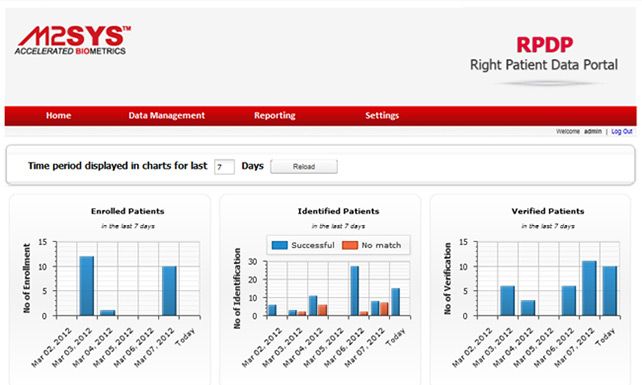Click the Reload button

pos(304,167)
